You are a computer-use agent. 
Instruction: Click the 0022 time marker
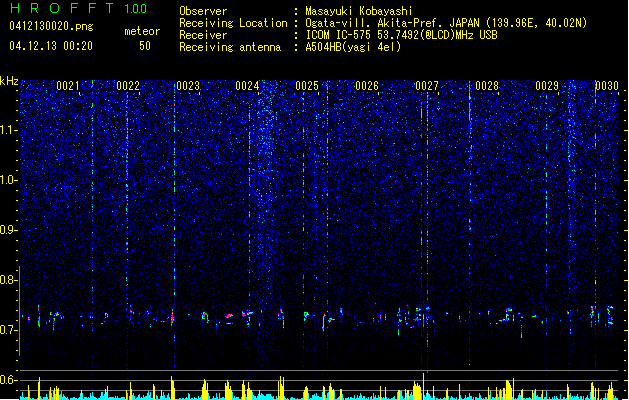128,86
